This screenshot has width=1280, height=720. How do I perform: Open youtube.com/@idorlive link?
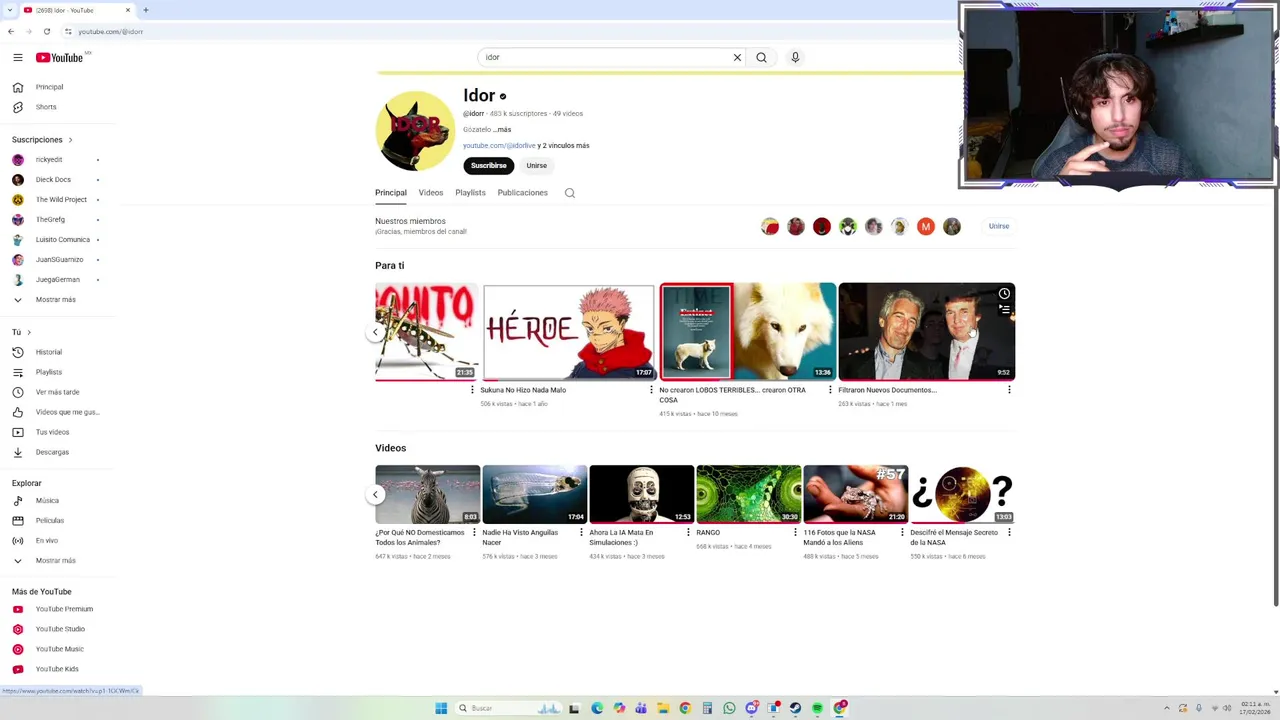point(499,146)
